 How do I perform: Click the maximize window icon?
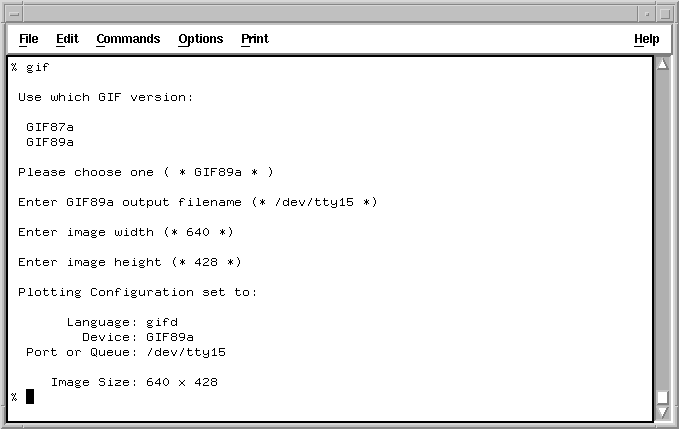[665, 12]
